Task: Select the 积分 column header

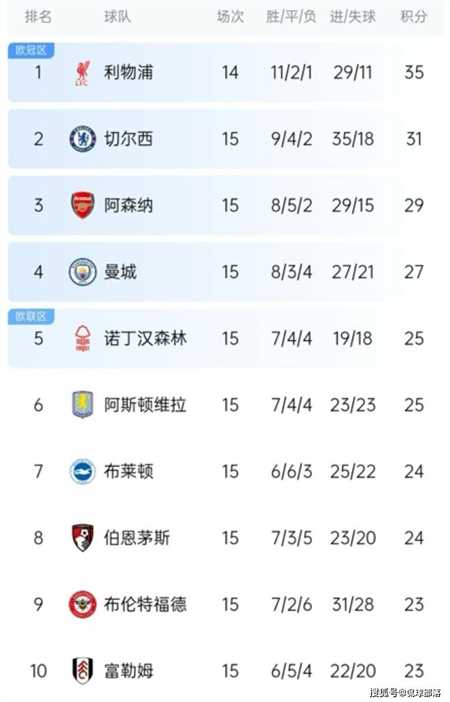Action: [413, 17]
